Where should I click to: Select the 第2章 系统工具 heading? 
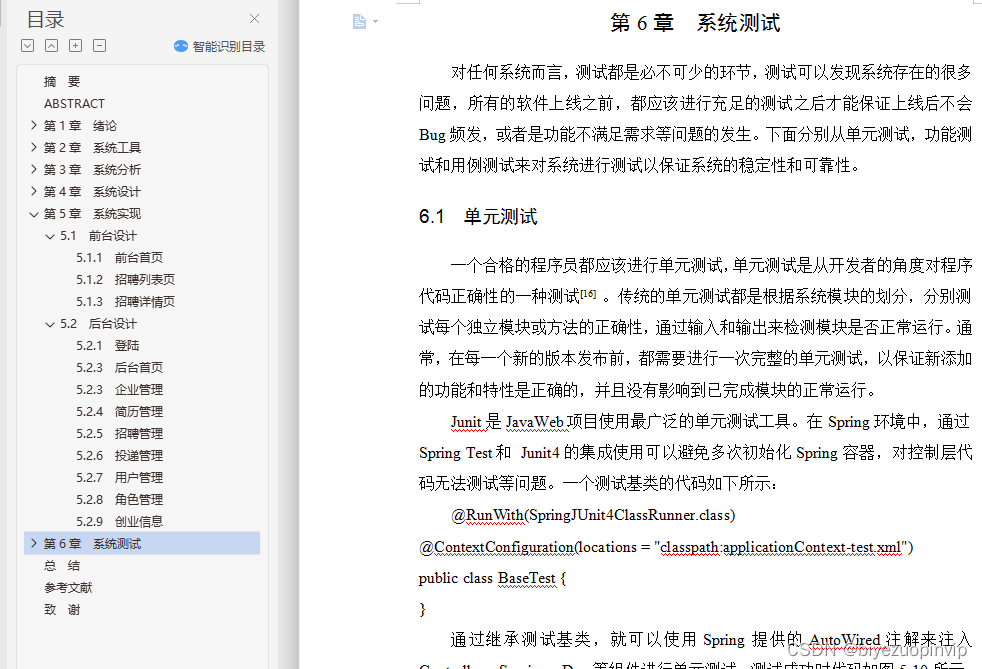point(92,147)
